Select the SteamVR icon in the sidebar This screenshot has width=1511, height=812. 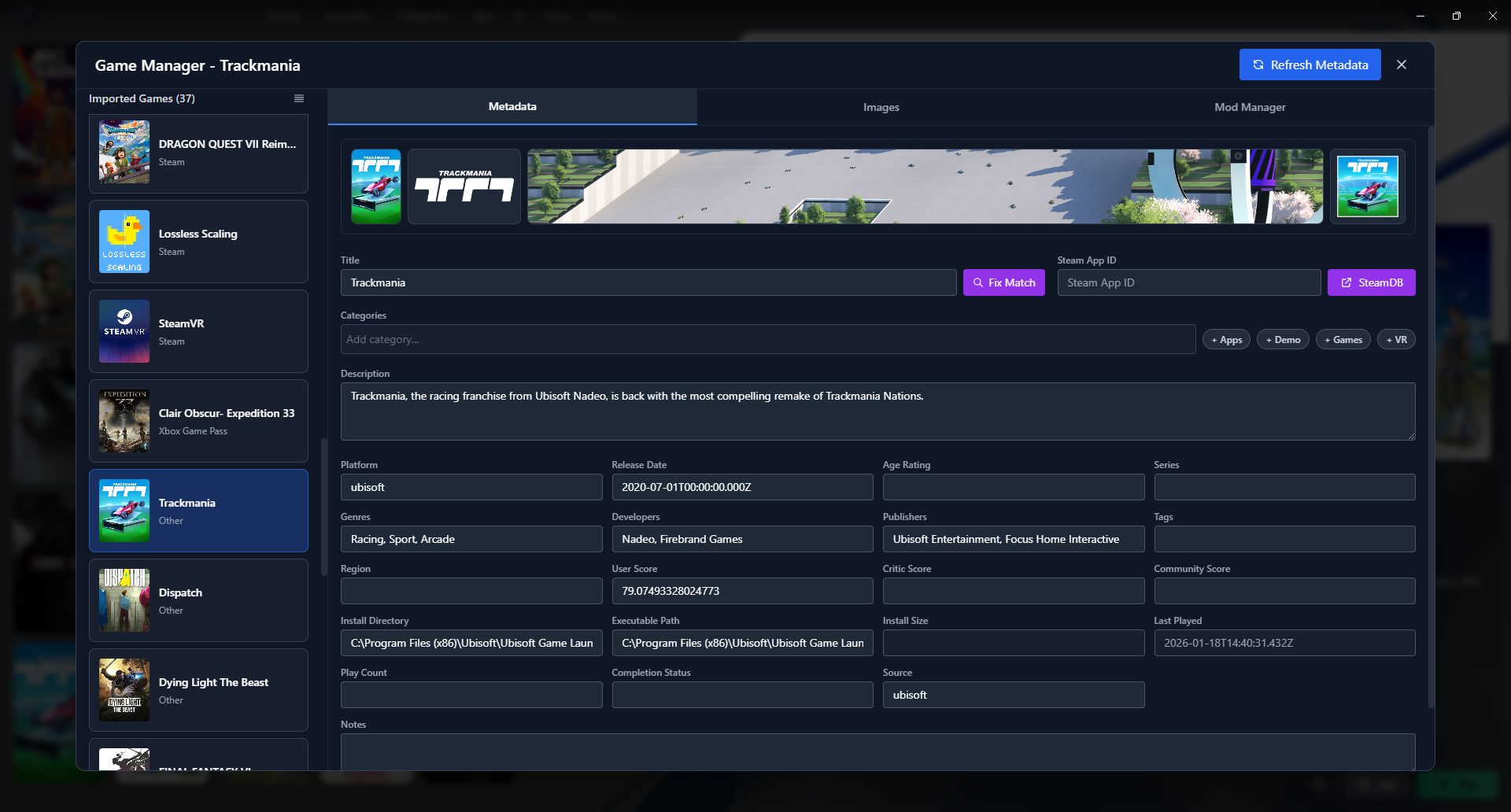coord(124,331)
